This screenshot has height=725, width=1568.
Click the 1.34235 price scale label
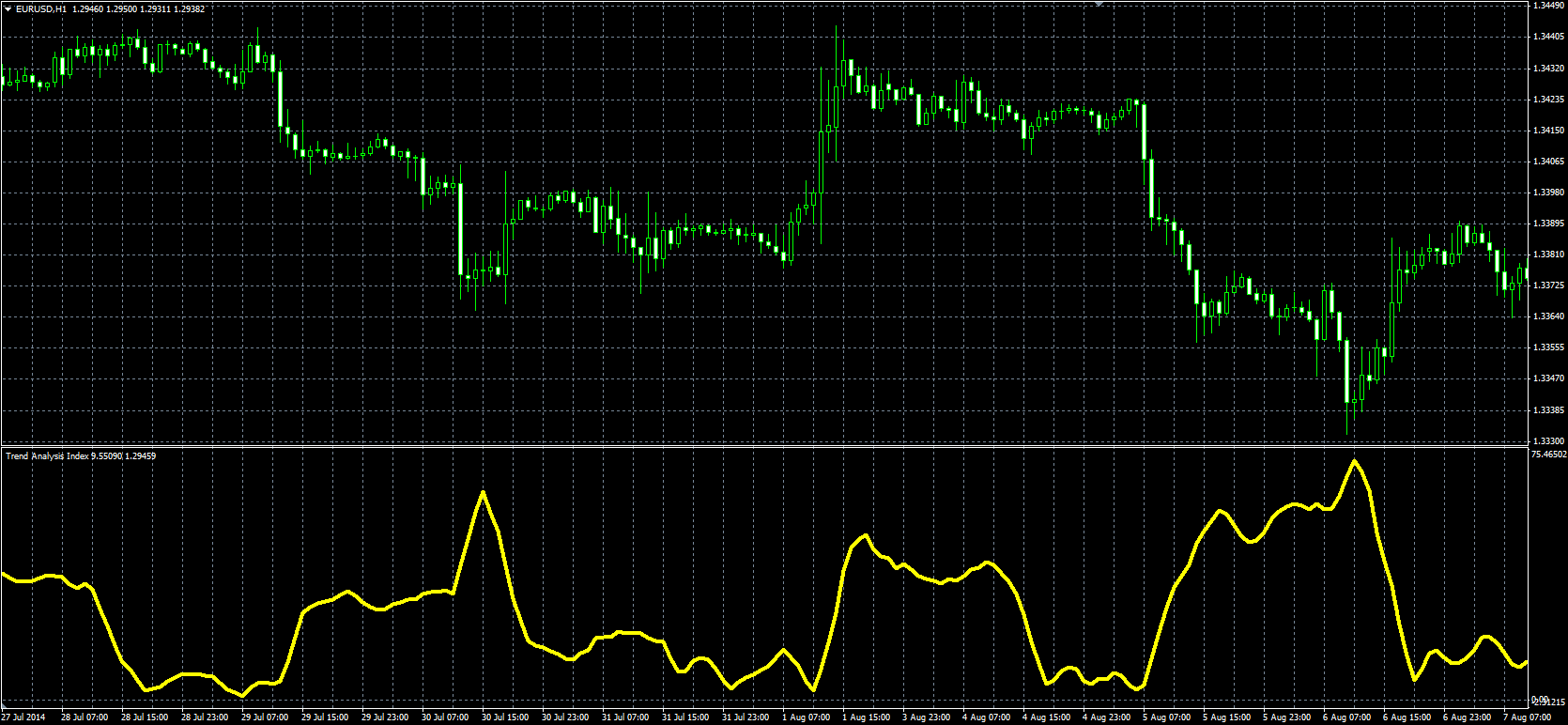coord(1547,99)
